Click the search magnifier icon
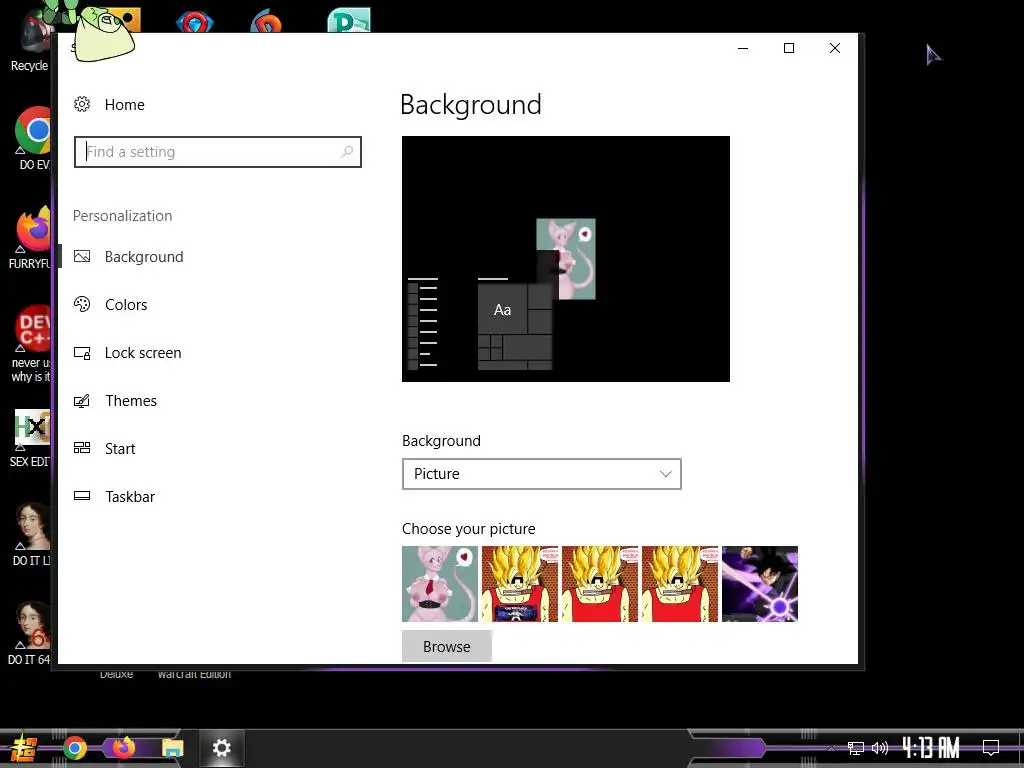The height and width of the screenshot is (768, 1024). coord(347,152)
